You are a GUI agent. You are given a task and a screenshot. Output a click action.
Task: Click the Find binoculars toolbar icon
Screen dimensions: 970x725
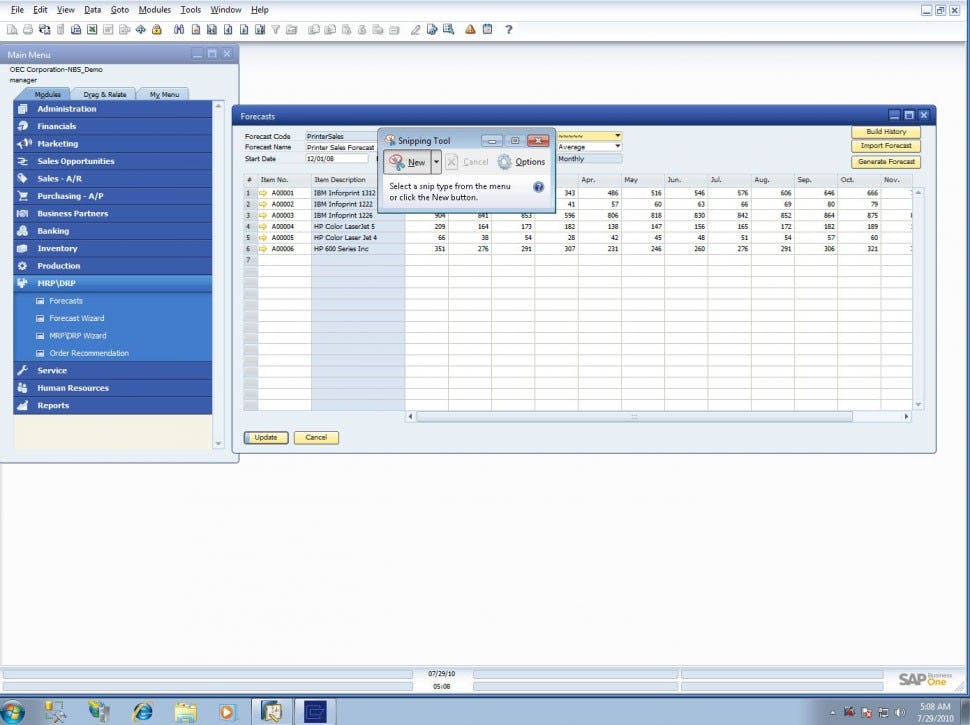point(179,29)
